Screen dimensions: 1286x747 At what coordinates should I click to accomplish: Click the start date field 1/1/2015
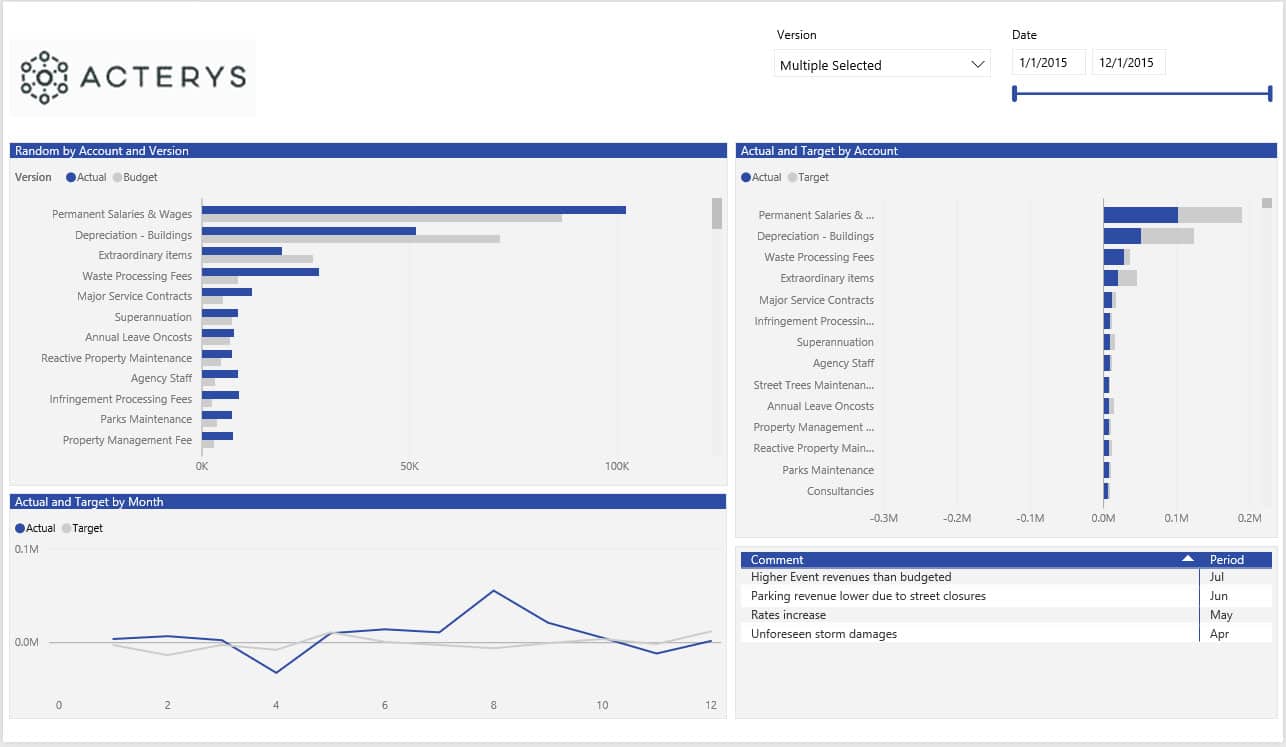pyautogui.click(x=1048, y=63)
